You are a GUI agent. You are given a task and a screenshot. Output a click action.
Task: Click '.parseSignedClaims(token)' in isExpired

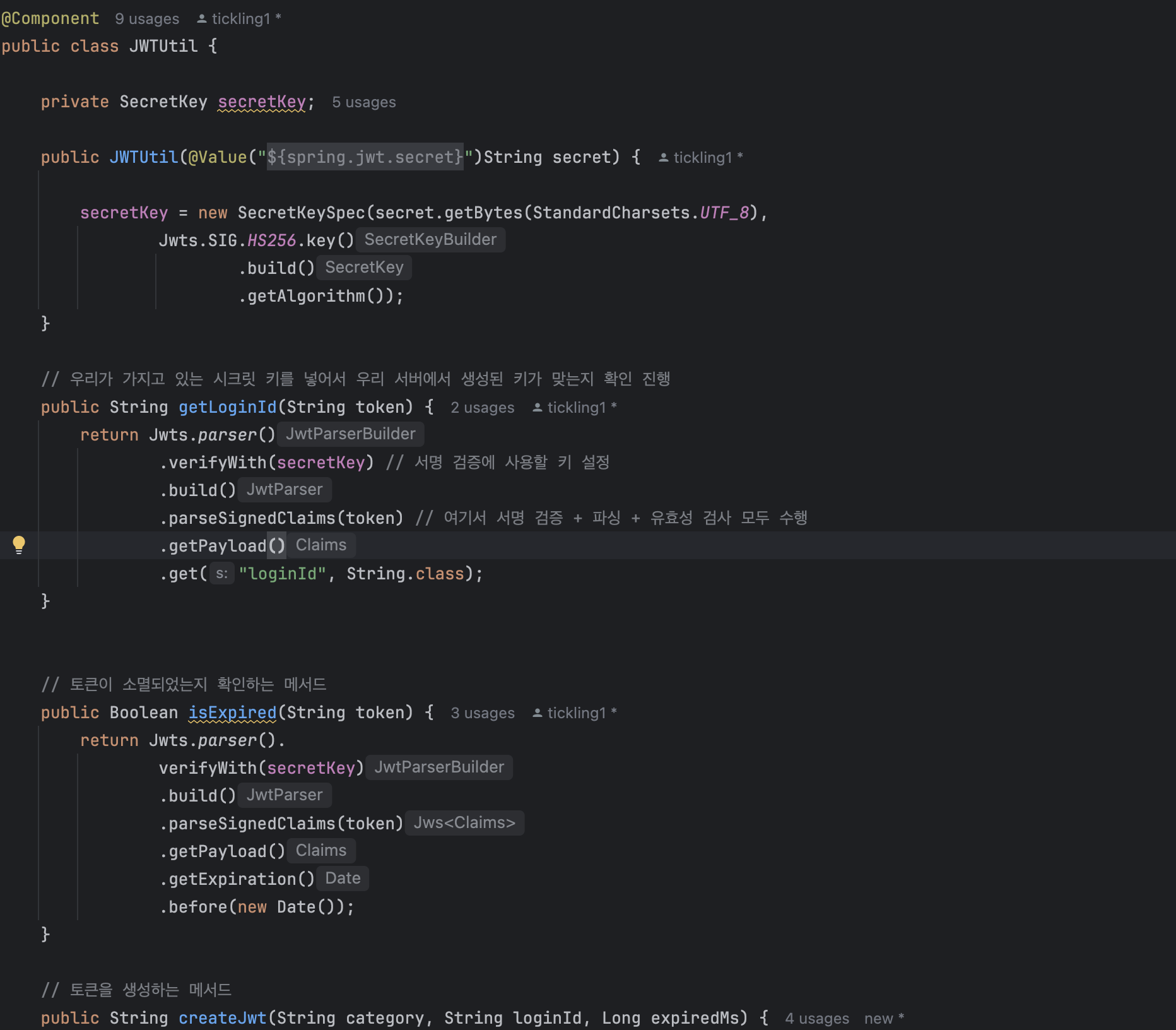click(x=281, y=824)
